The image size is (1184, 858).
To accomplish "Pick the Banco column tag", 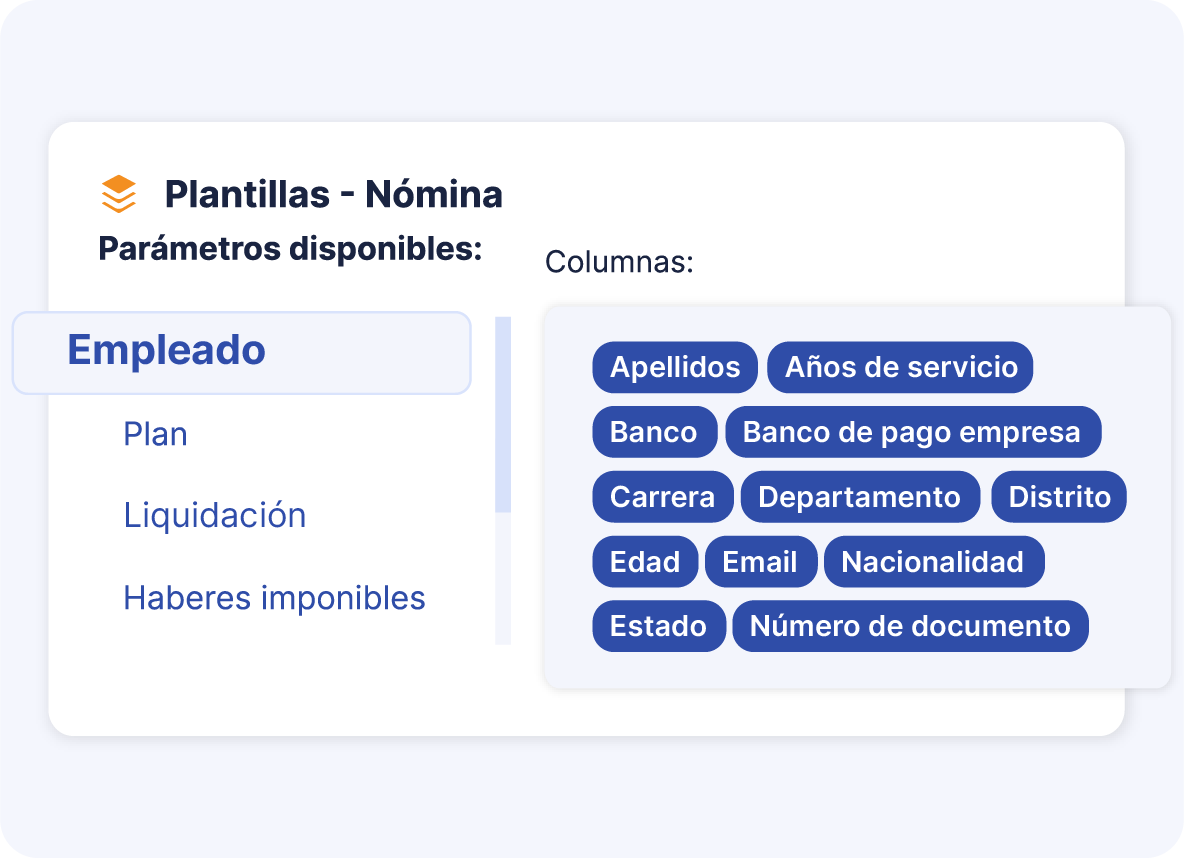I will pyautogui.click(x=654, y=431).
